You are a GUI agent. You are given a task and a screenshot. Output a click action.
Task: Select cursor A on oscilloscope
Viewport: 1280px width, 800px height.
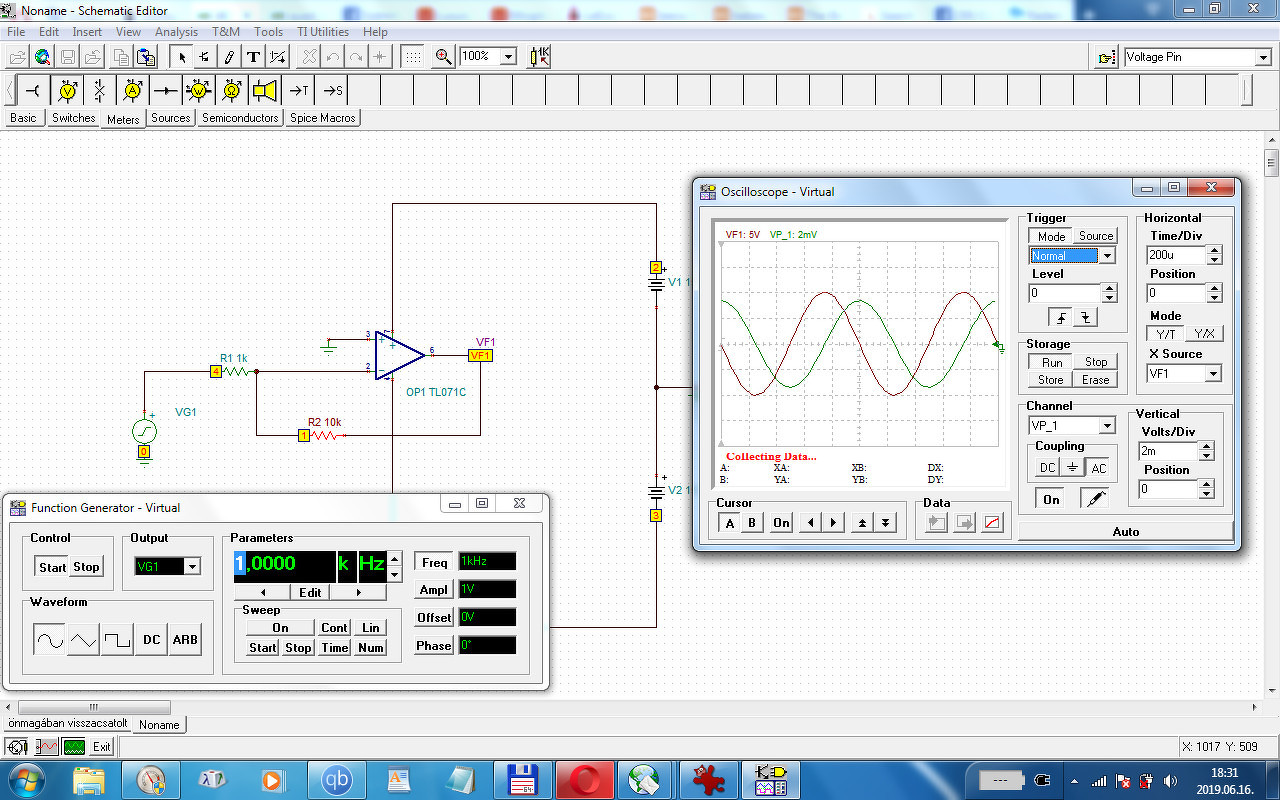point(729,523)
